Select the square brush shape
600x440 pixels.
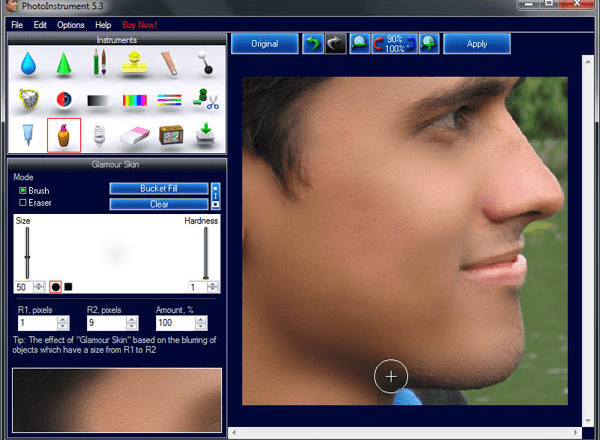69,287
